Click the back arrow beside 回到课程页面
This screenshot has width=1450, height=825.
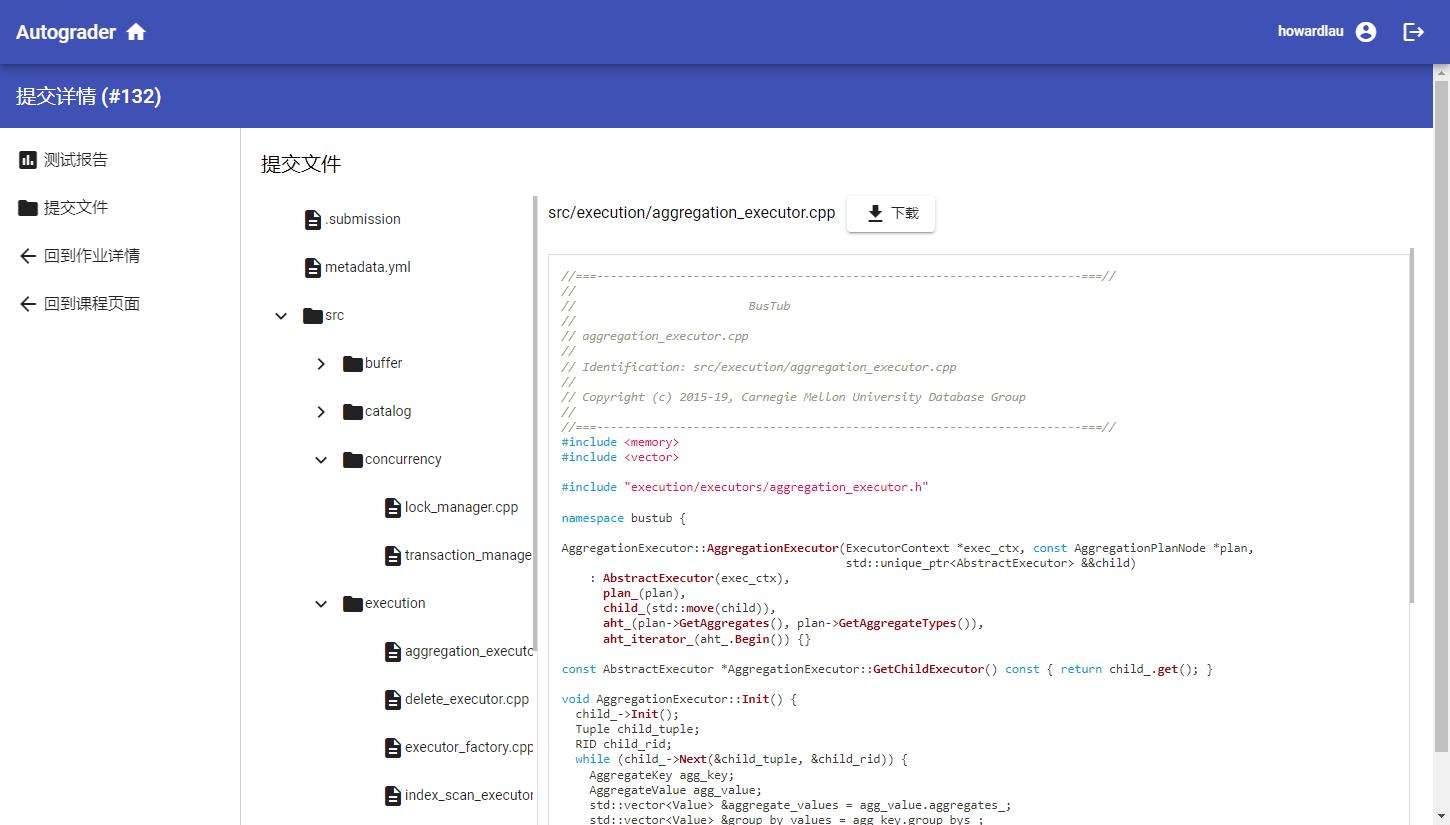pyautogui.click(x=28, y=304)
